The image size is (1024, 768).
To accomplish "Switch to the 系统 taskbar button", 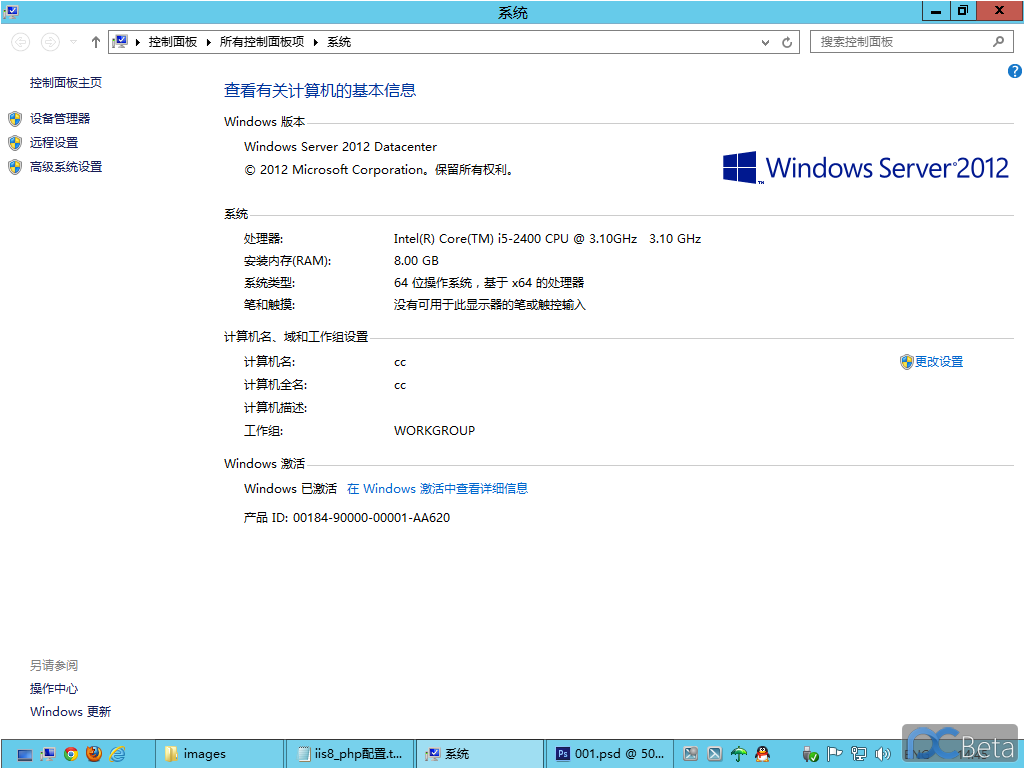I will click(479, 754).
